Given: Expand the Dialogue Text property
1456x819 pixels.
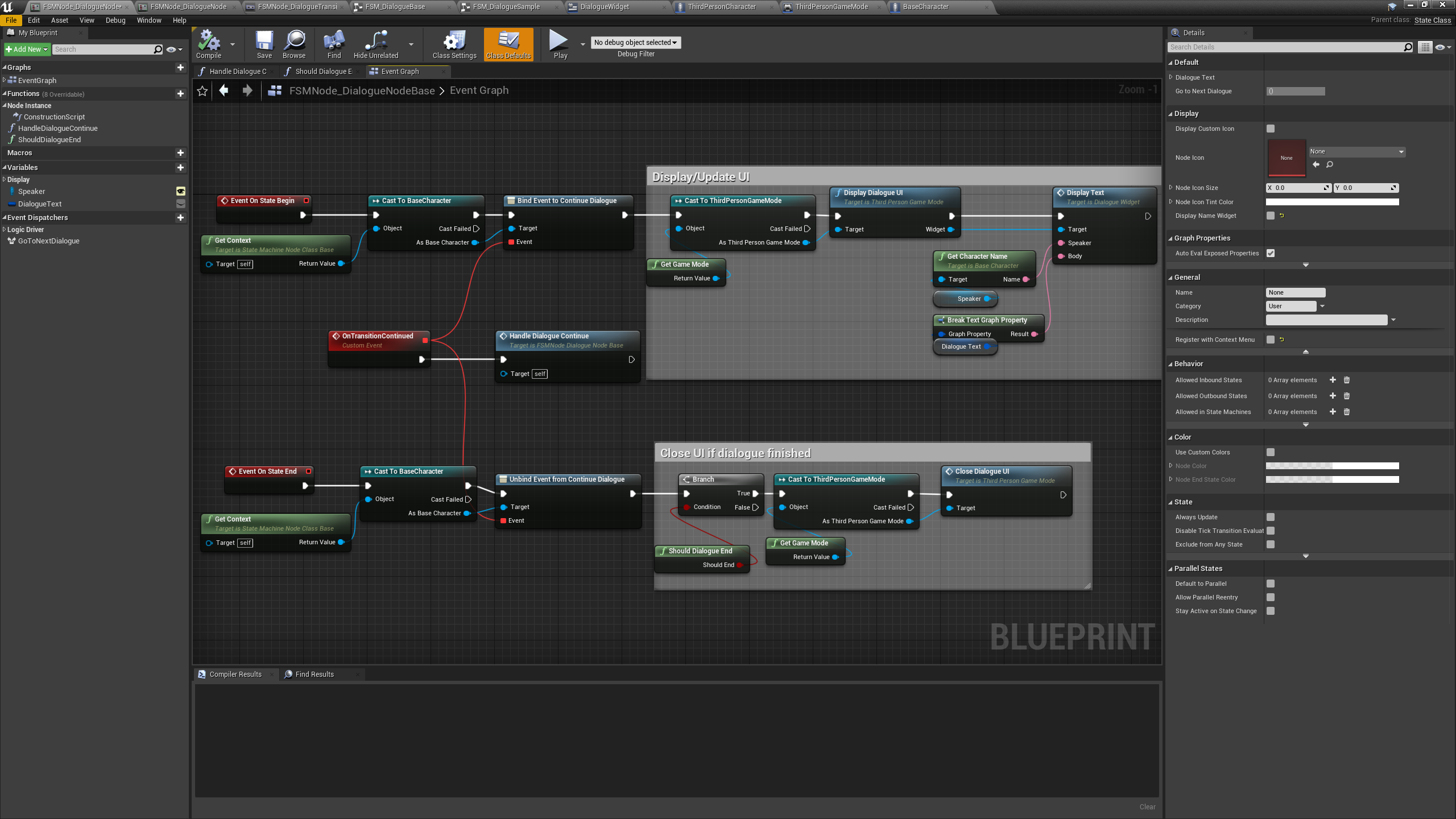Looking at the screenshot, I should pos(1170,77).
